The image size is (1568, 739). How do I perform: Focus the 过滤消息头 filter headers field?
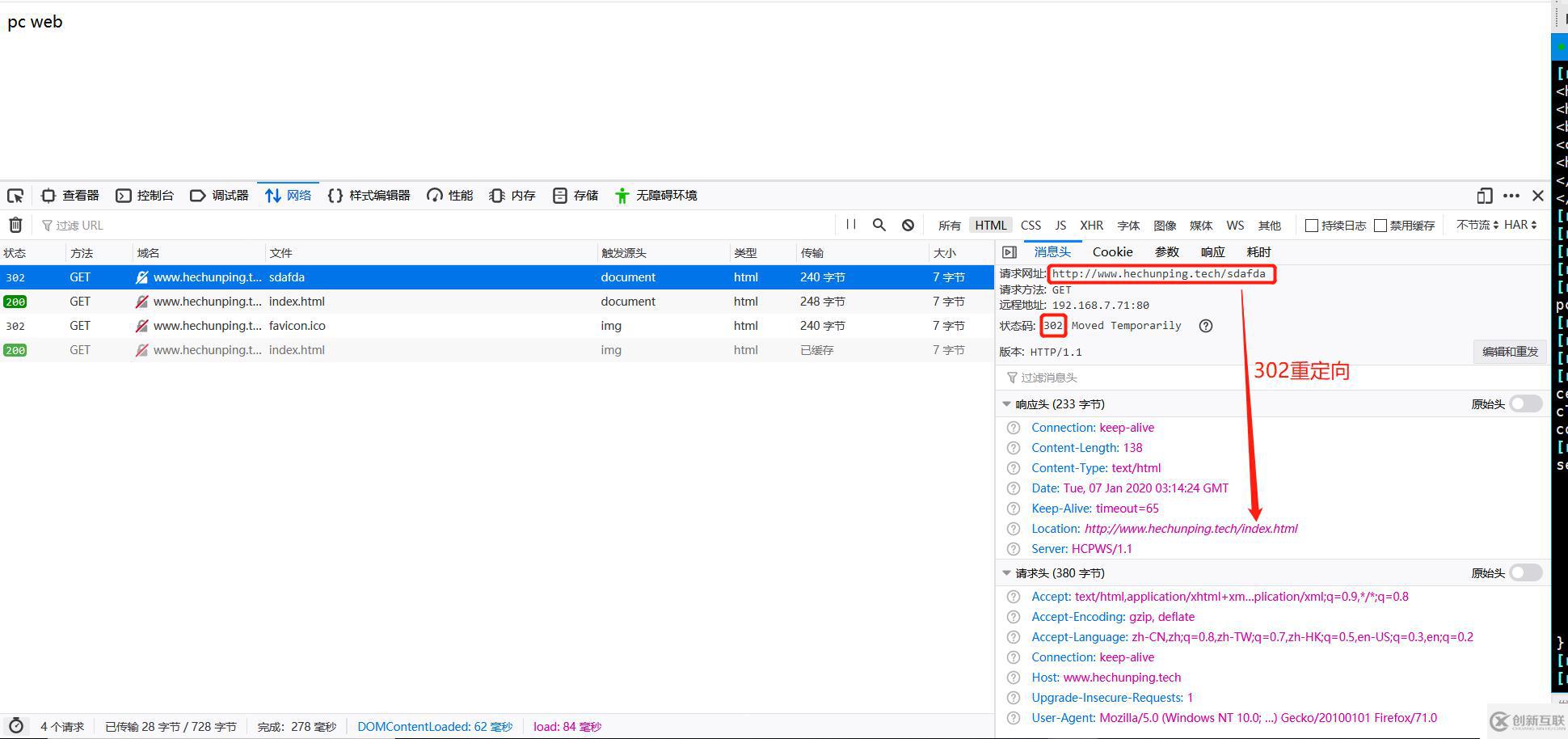pyautogui.click(x=1273, y=378)
